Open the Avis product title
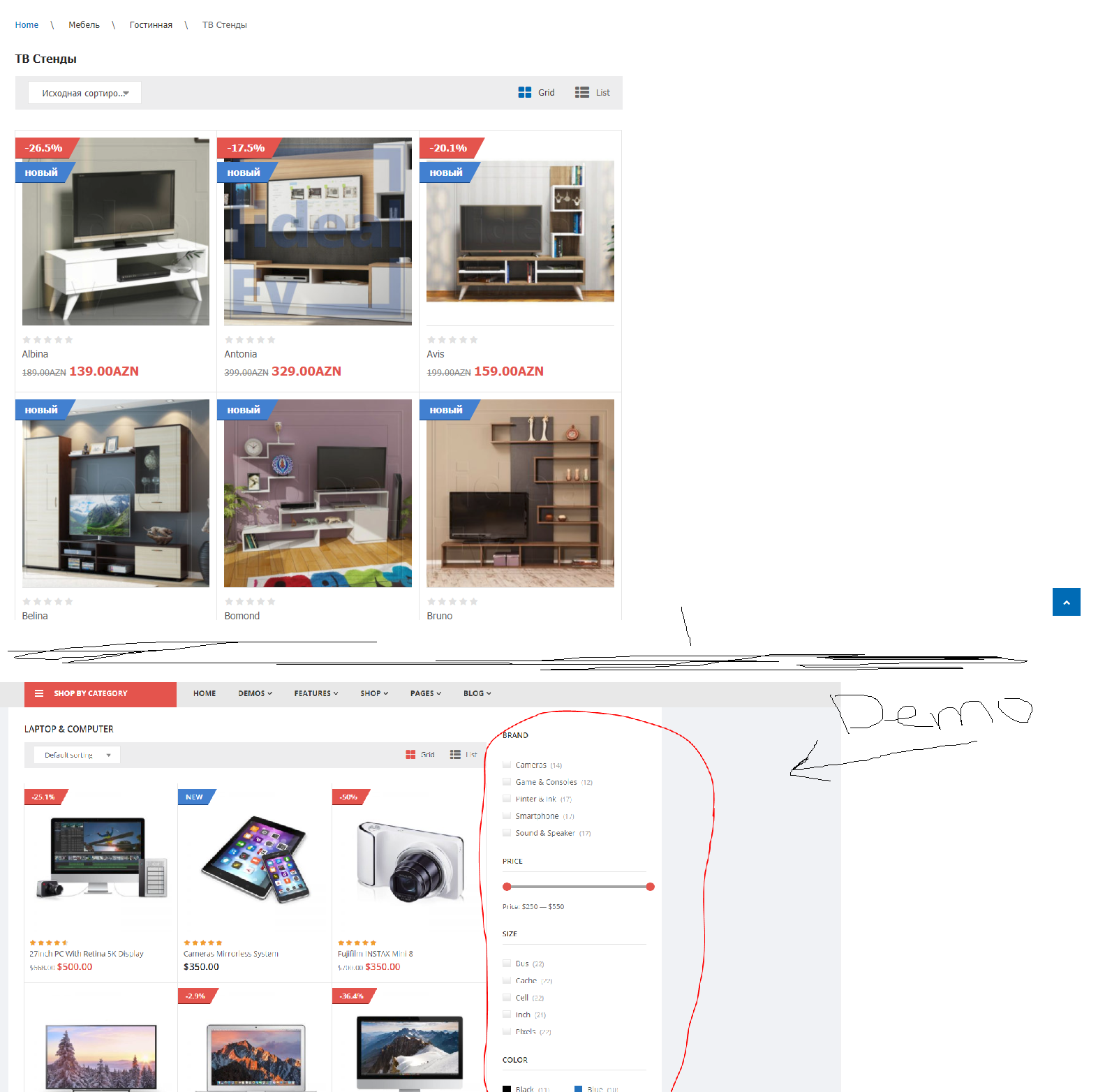 436,354
